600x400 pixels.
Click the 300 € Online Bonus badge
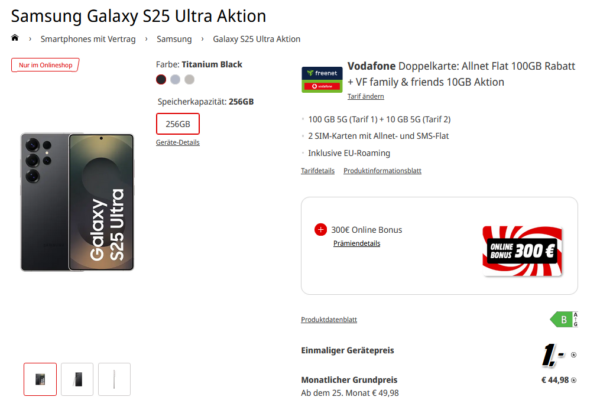[x=522, y=251]
